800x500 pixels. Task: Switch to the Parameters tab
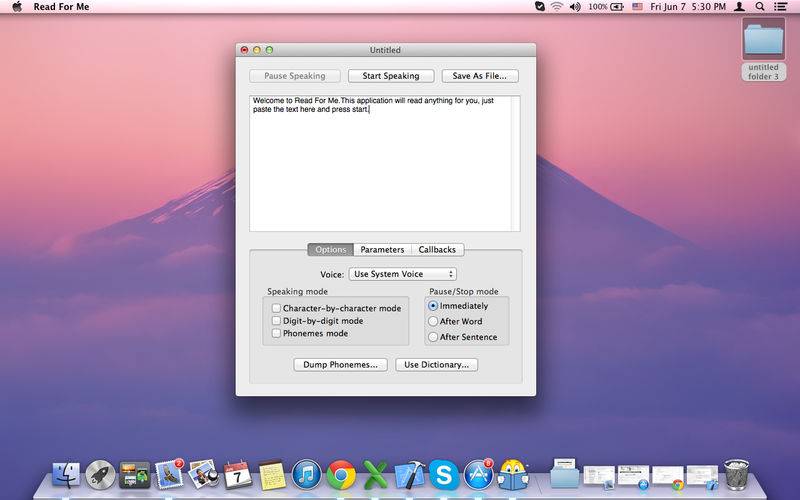click(382, 250)
